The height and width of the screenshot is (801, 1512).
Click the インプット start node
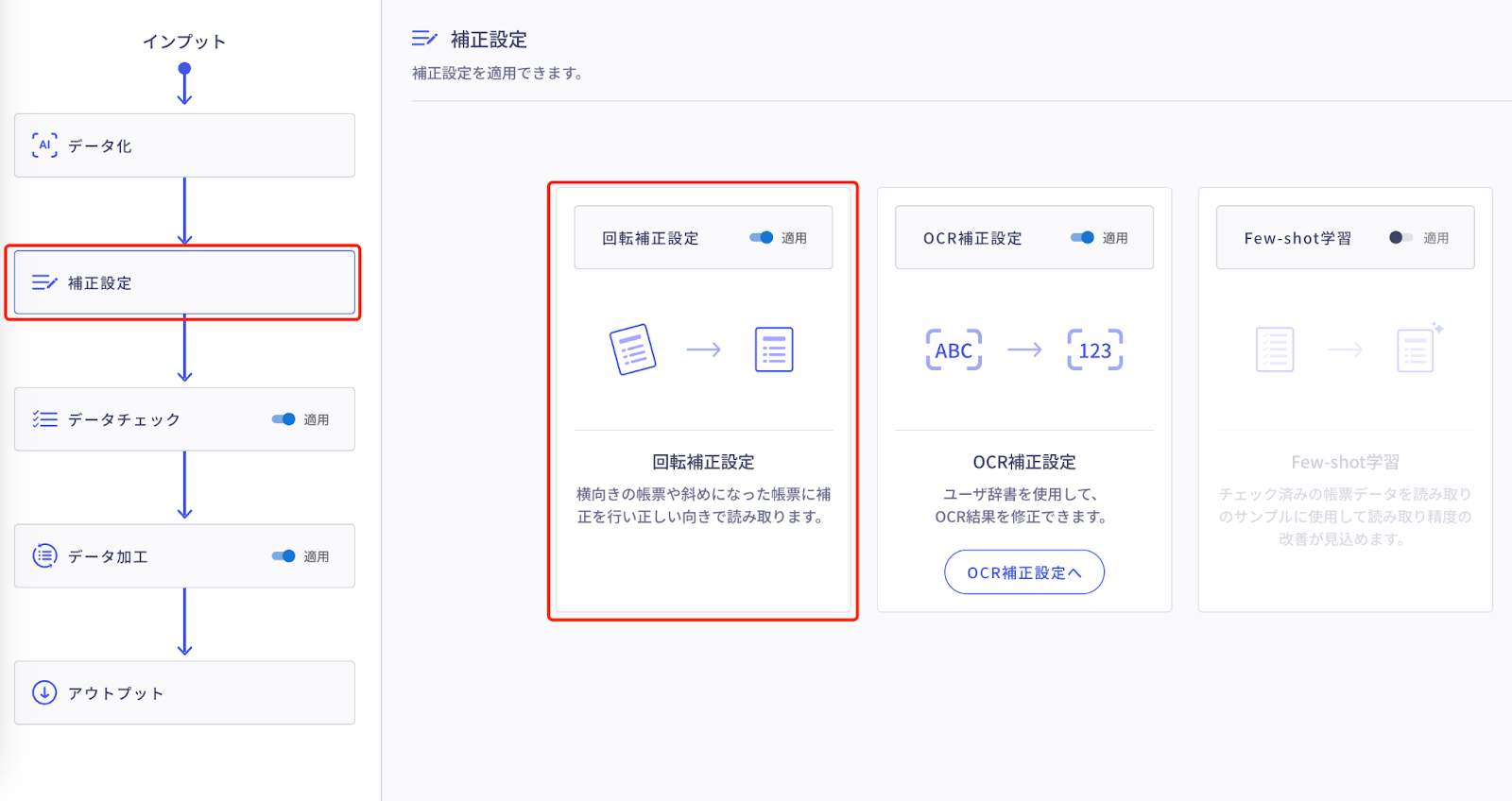(184, 68)
